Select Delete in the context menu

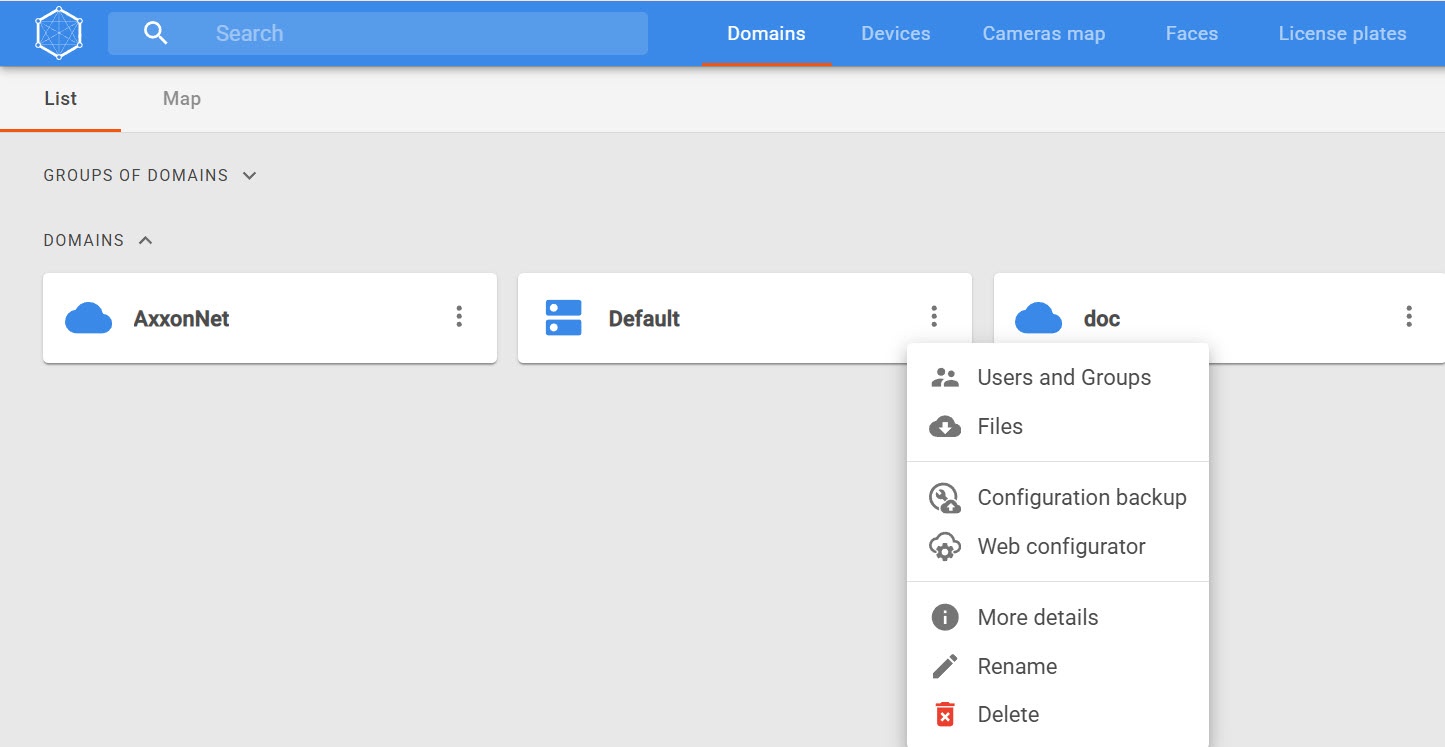pos(1007,715)
